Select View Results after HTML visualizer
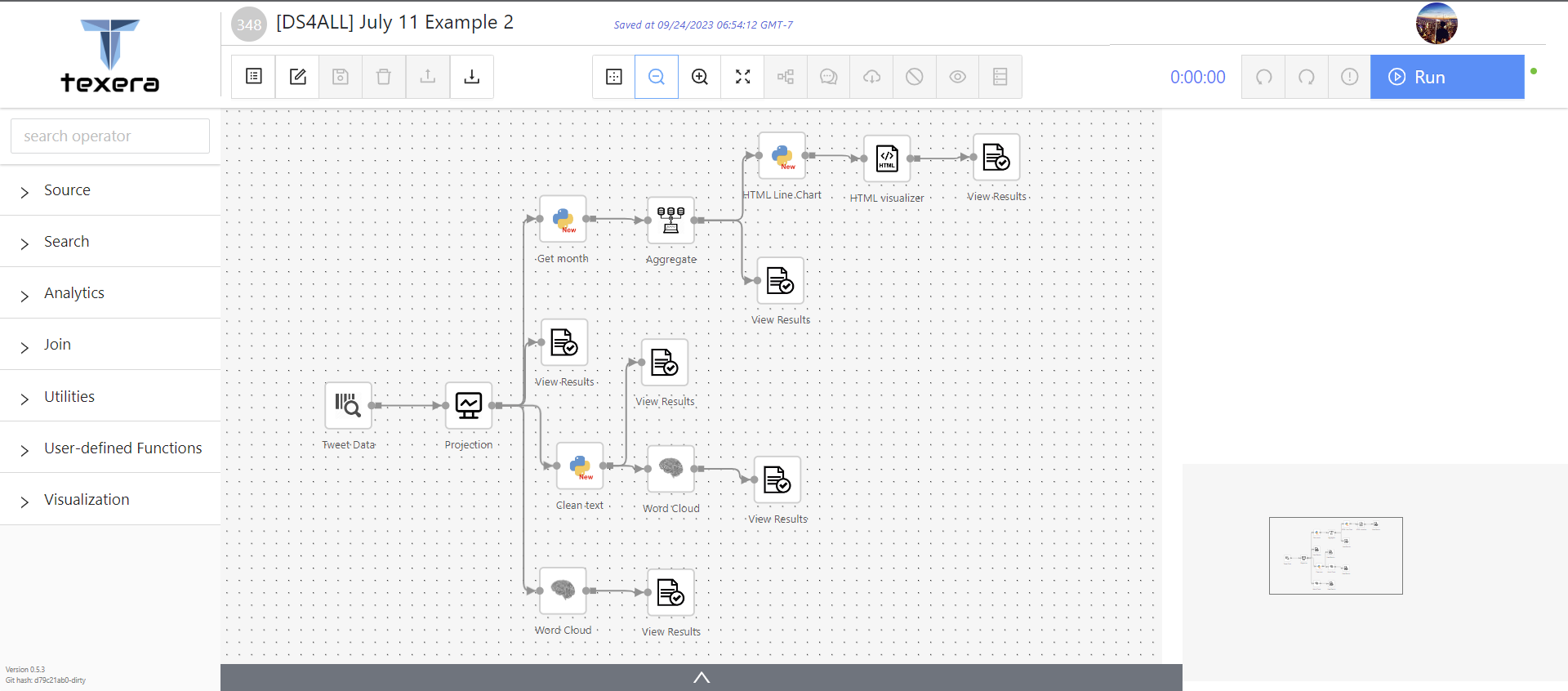 [996, 157]
